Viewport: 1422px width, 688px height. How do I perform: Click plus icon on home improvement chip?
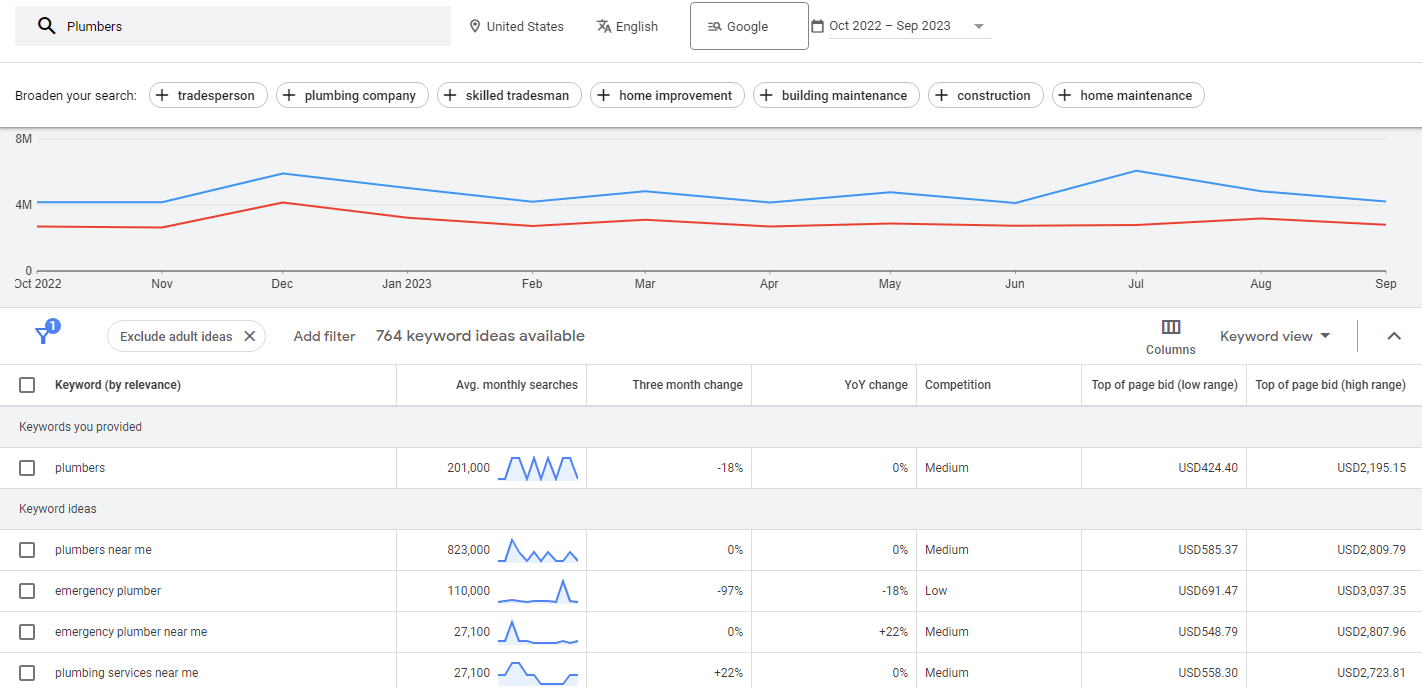(x=604, y=95)
